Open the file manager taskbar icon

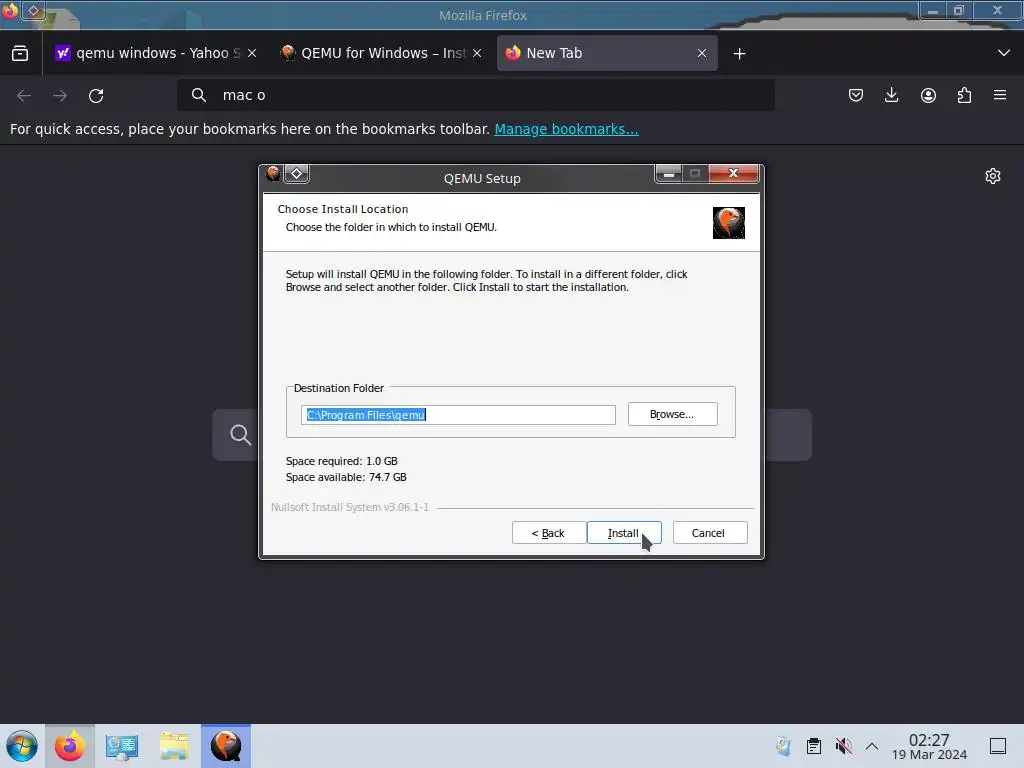(x=174, y=746)
